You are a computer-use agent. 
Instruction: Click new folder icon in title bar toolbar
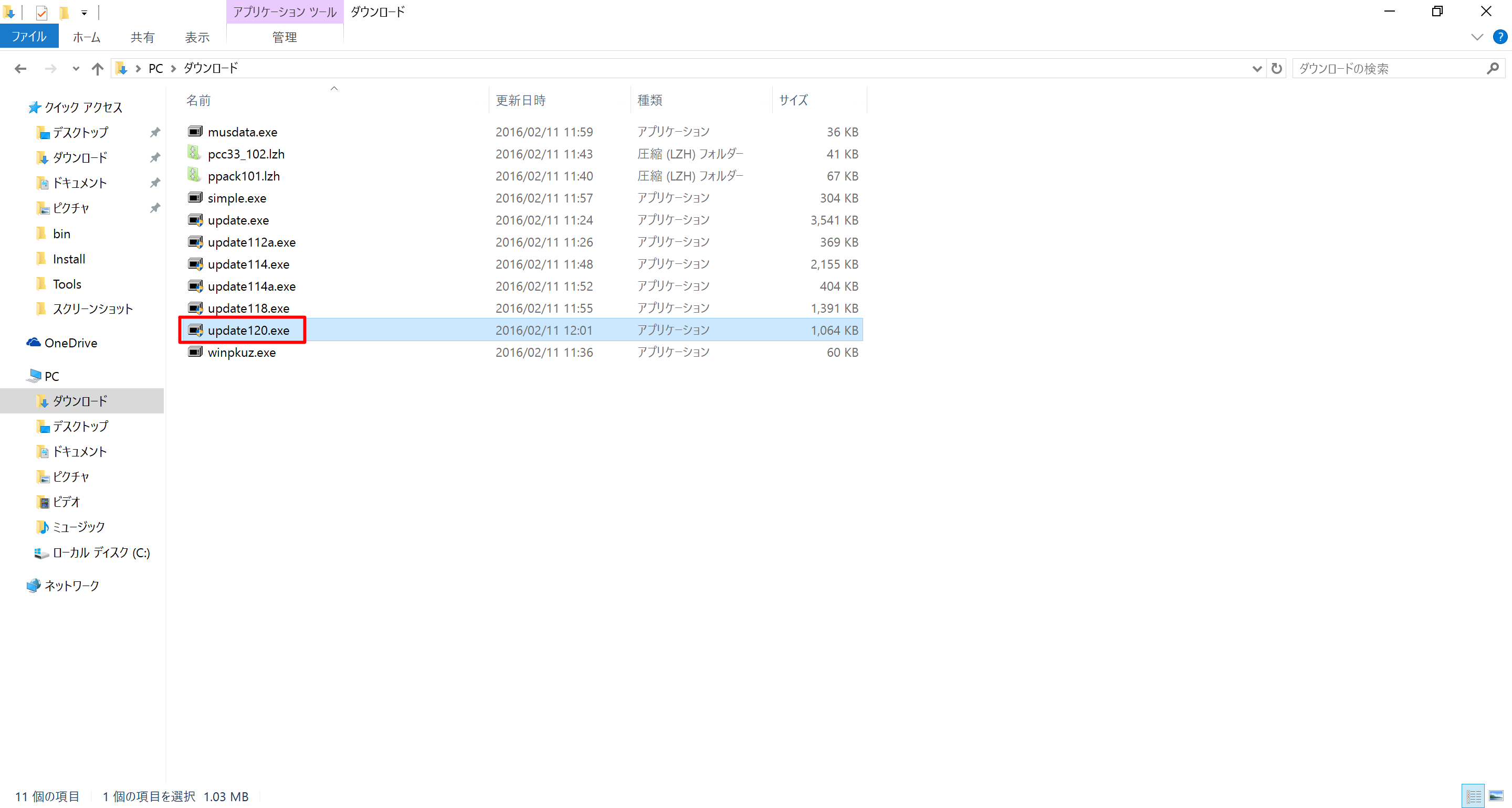(64, 12)
